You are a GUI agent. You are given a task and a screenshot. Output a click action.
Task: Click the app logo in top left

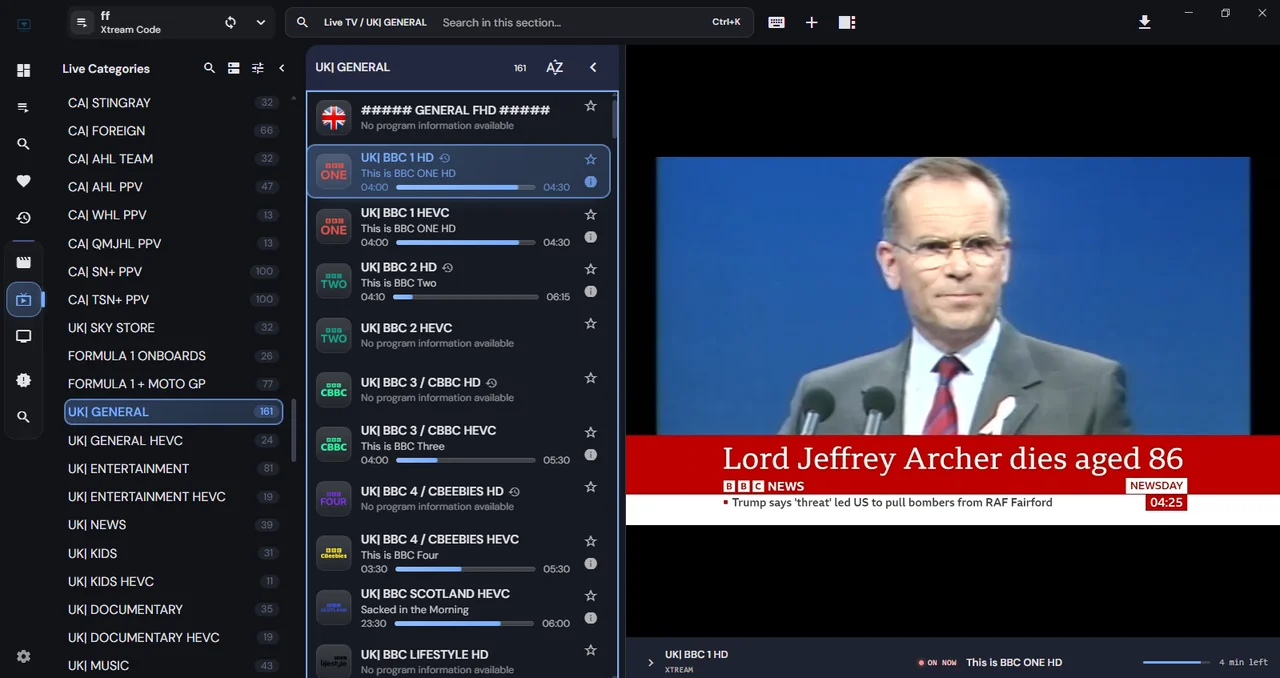tap(24, 24)
